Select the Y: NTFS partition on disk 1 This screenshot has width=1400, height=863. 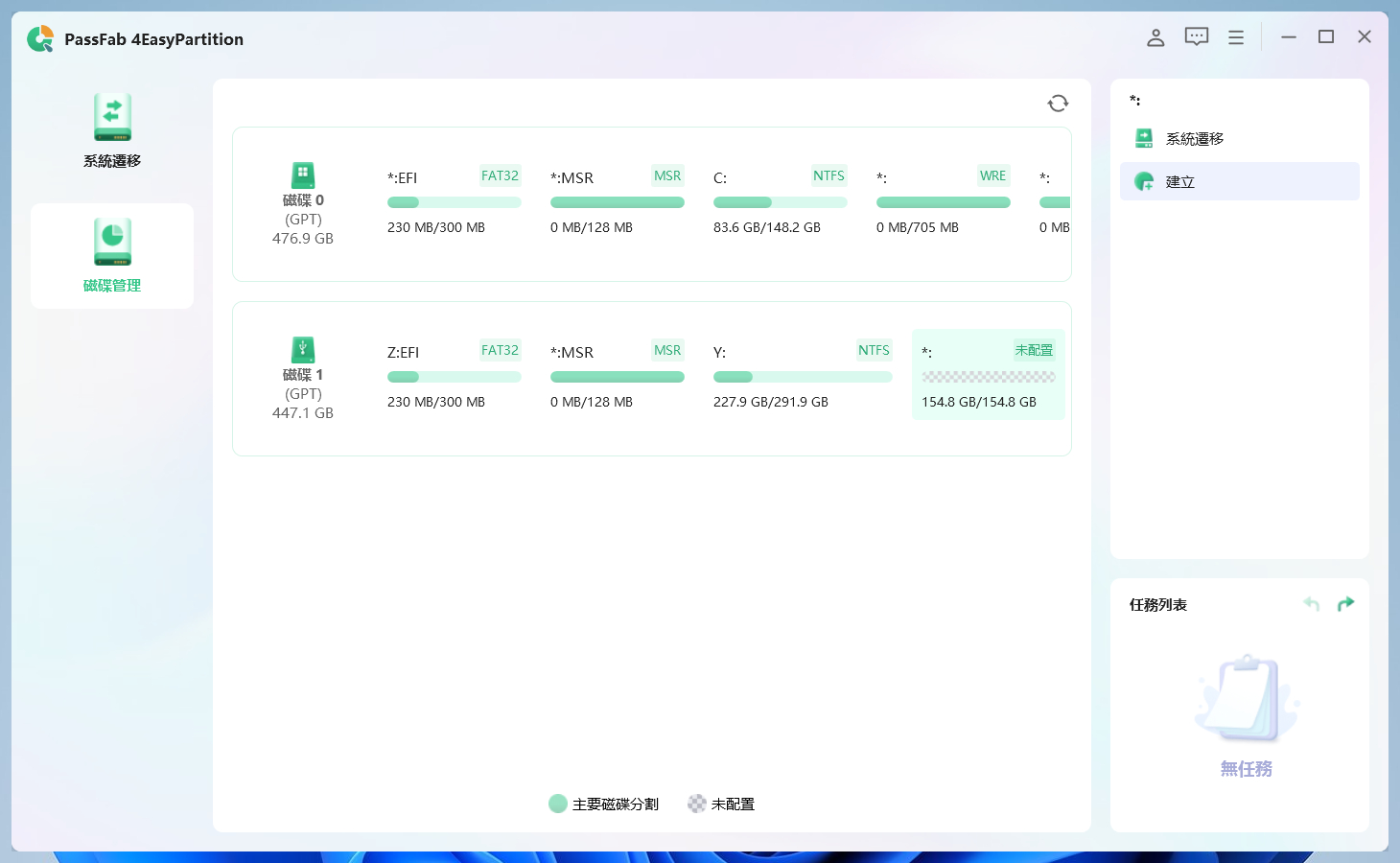pos(802,376)
